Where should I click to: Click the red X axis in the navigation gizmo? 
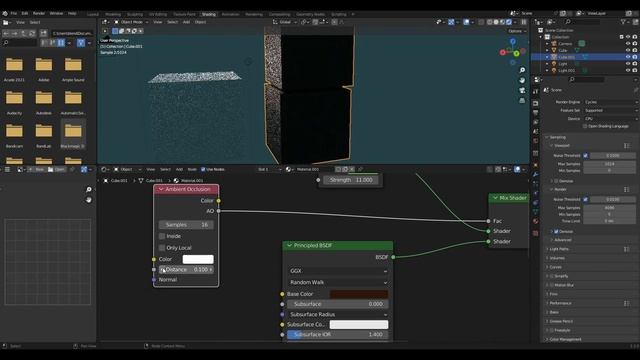(x=503, y=52)
